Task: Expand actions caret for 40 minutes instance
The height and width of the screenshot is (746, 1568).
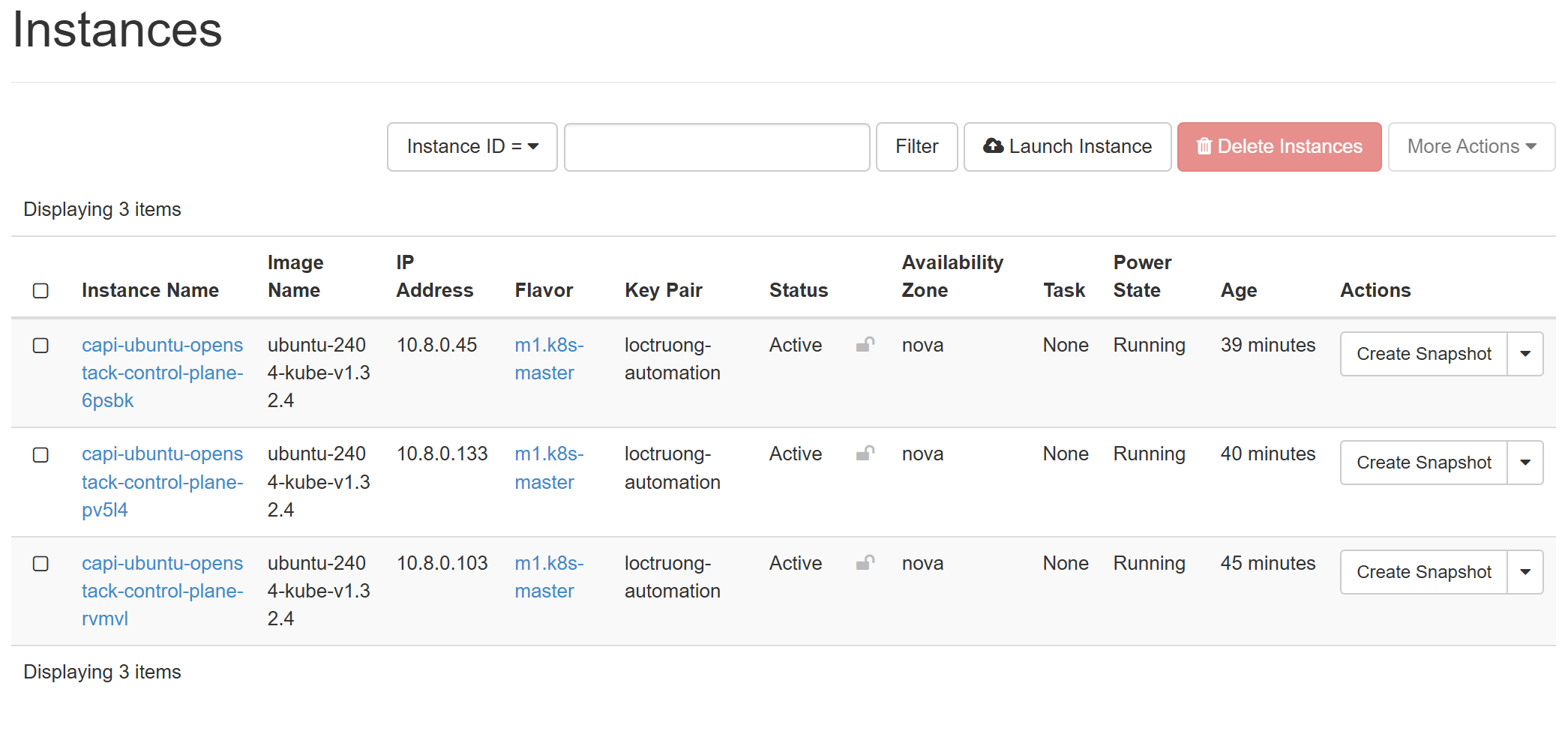Action: coord(1525,463)
